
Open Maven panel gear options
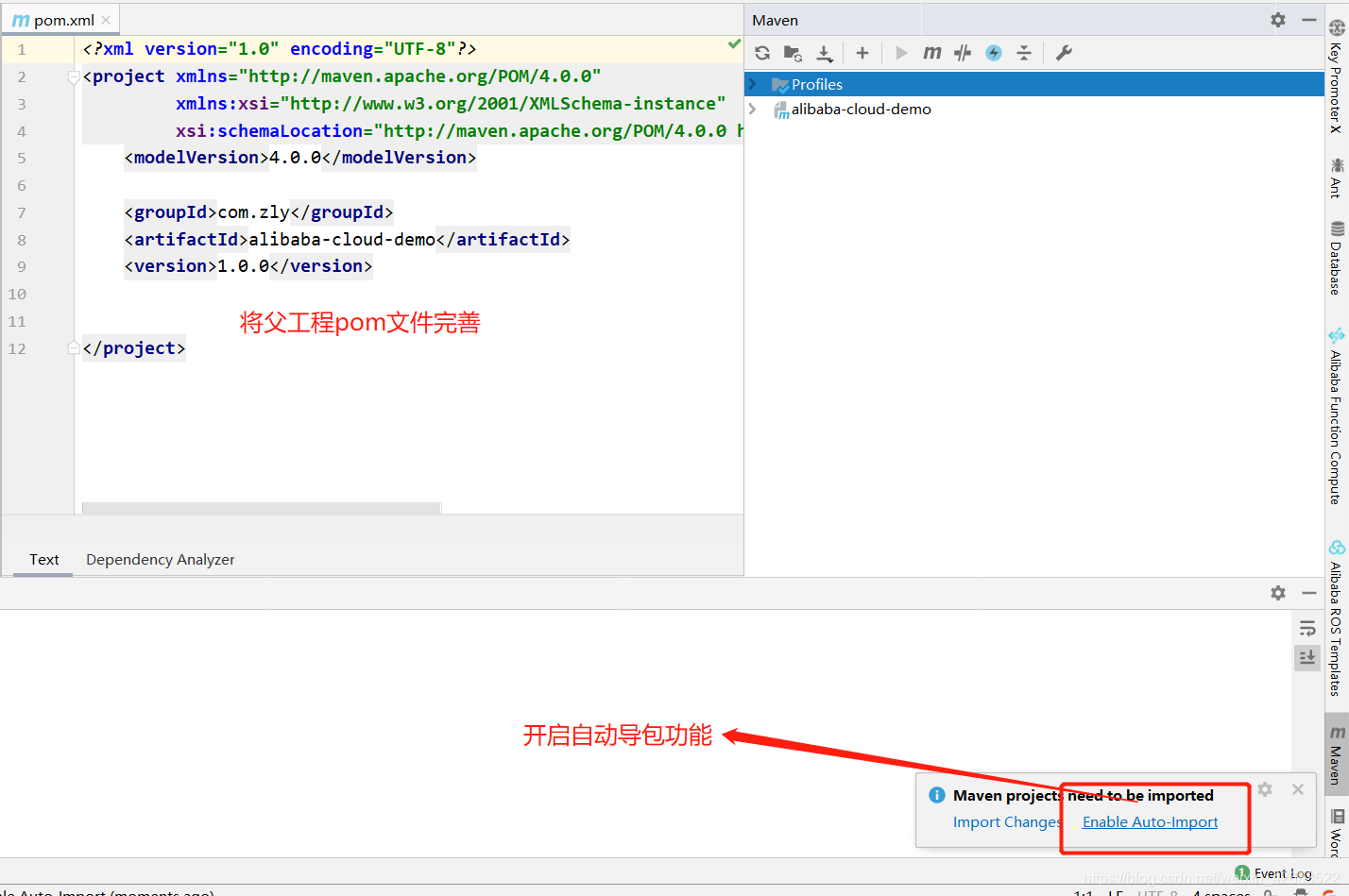1278,20
